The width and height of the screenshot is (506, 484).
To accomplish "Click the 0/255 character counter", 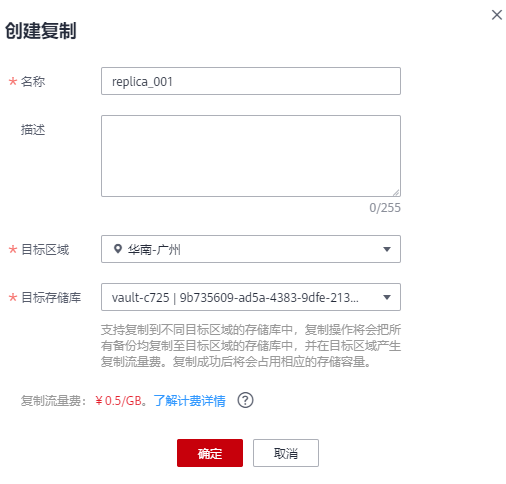I will click(x=385, y=208).
